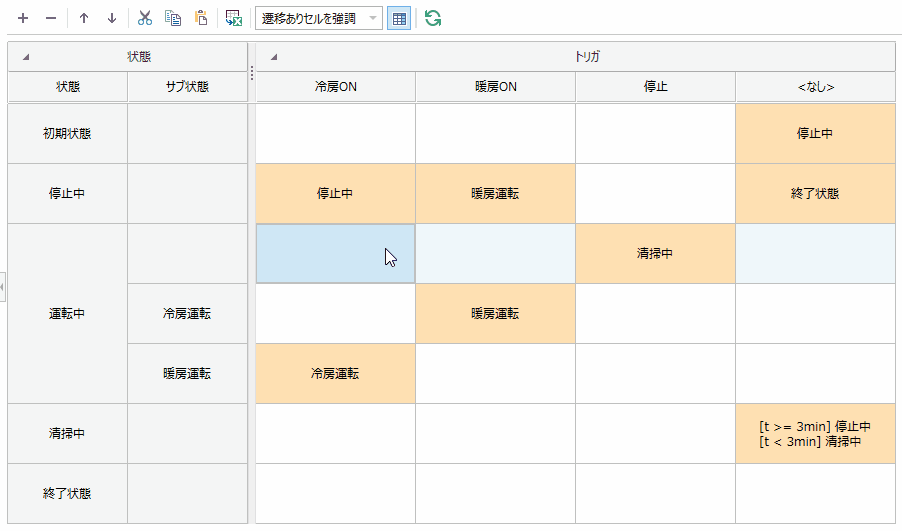Click the minus icon to remove a row
Viewport: 902px width, 531px height.
(50, 18)
